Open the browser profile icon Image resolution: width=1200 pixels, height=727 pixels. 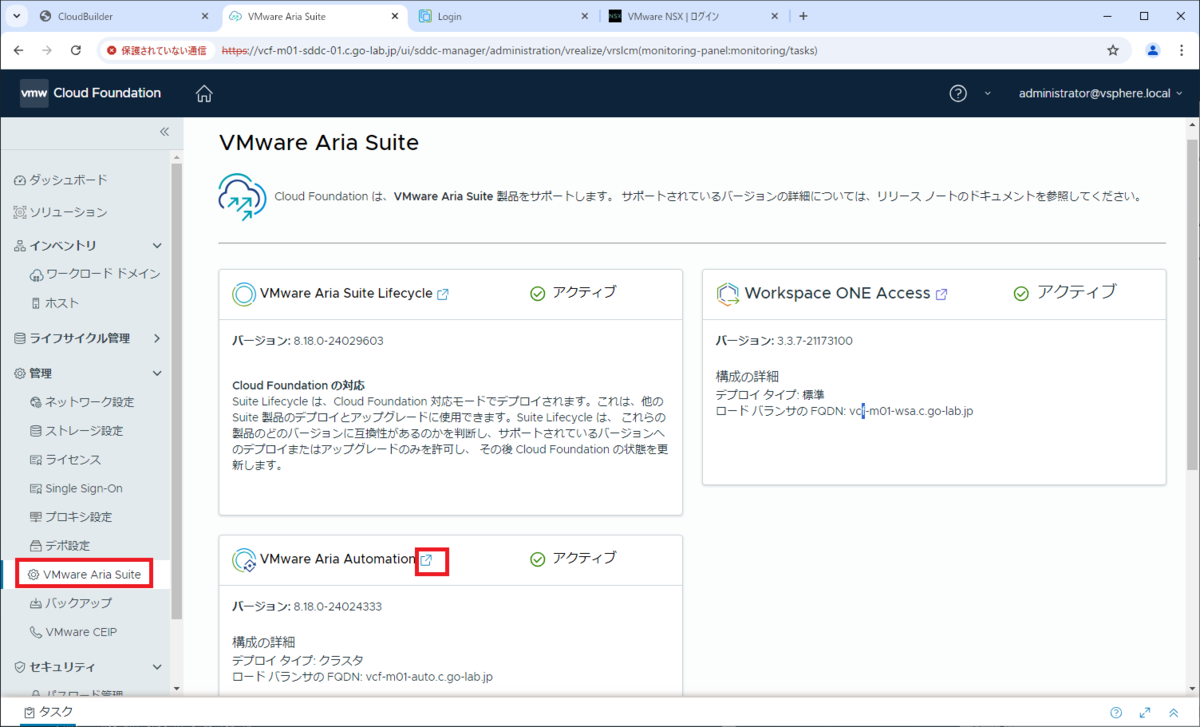click(x=1153, y=50)
